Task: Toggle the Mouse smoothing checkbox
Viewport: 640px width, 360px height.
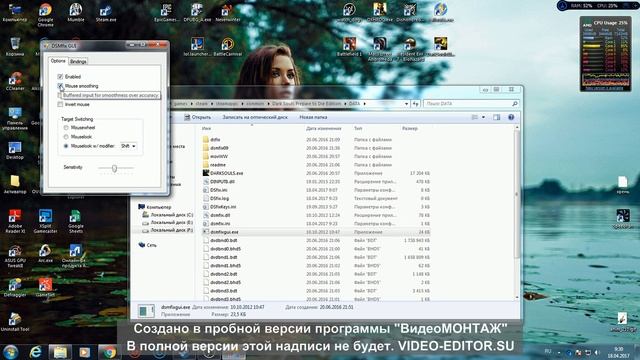Action: point(60,86)
